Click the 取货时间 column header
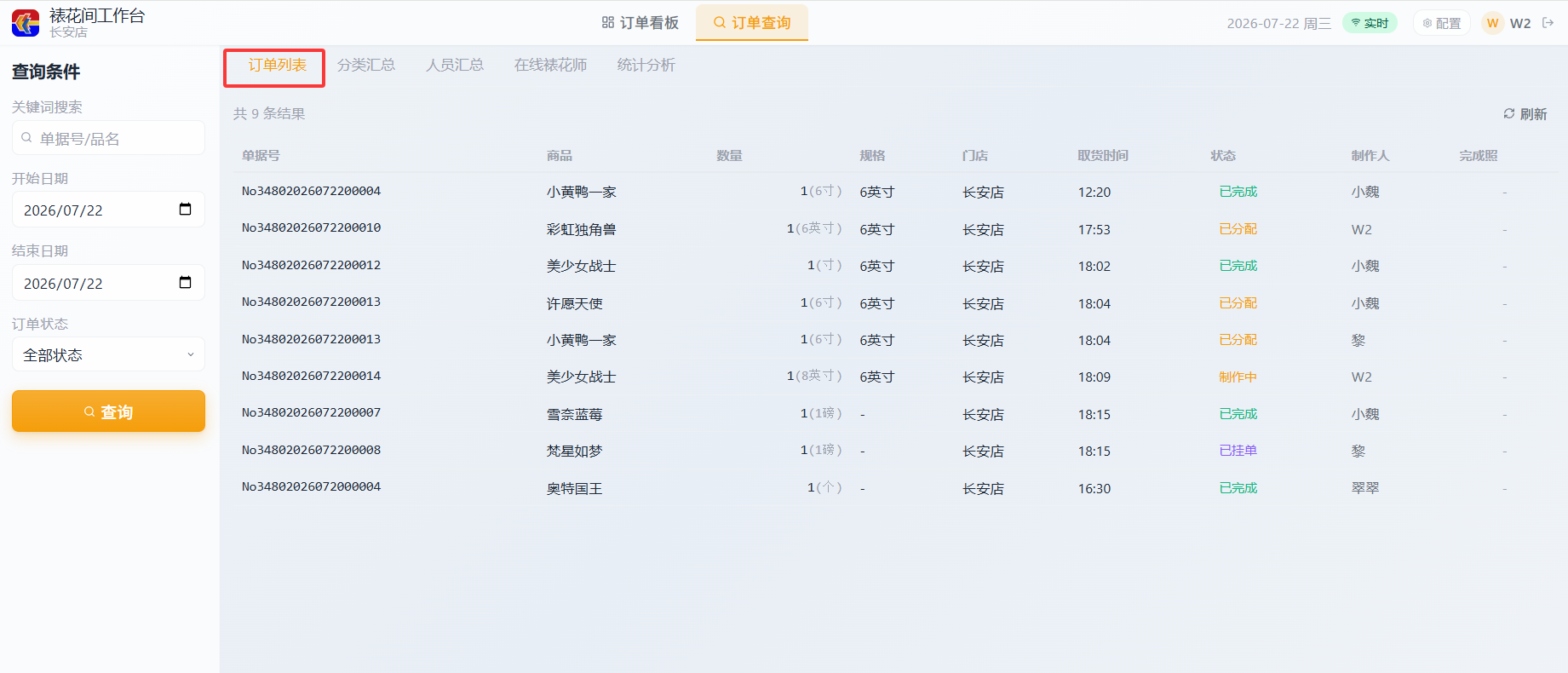The width and height of the screenshot is (1568, 673). (x=1103, y=155)
